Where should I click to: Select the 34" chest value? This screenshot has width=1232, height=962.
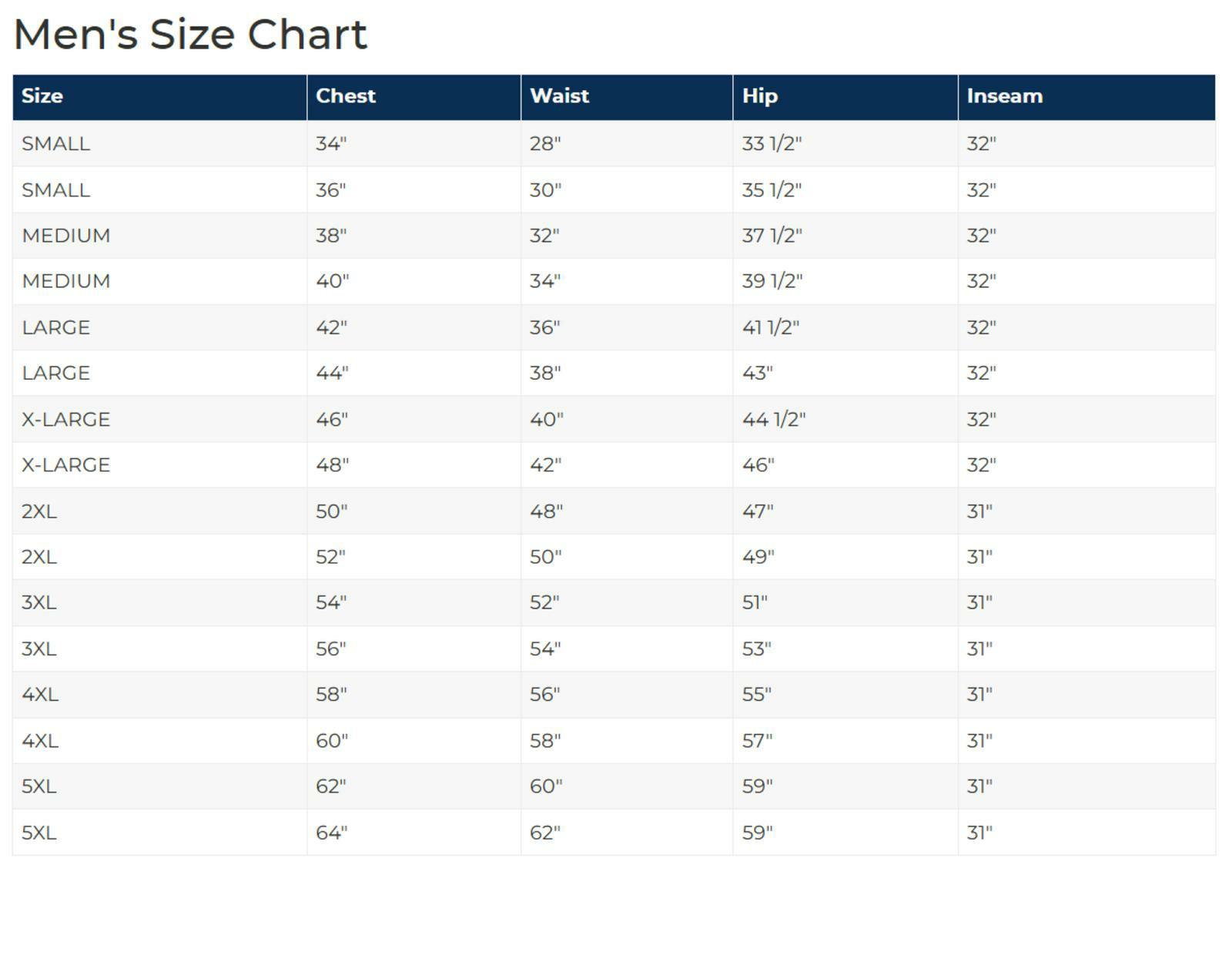coord(331,144)
